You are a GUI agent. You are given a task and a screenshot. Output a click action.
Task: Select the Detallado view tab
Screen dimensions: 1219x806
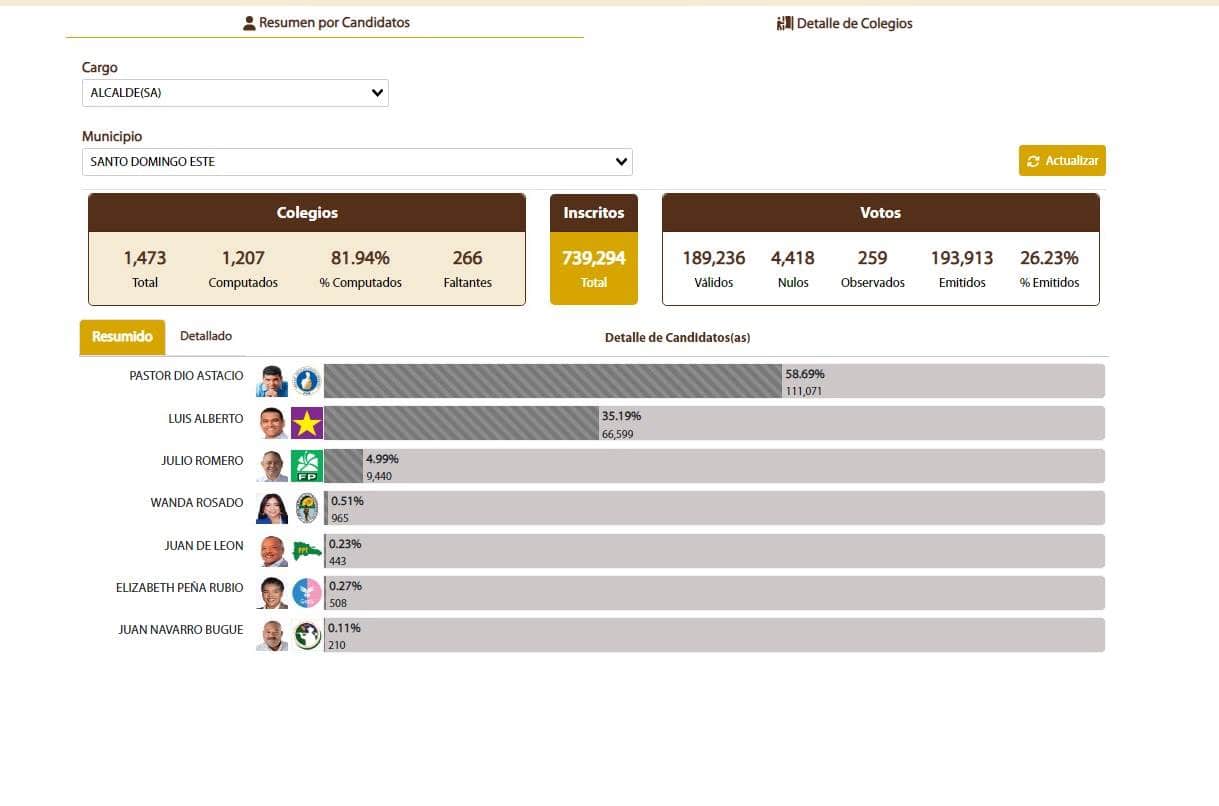click(206, 336)
